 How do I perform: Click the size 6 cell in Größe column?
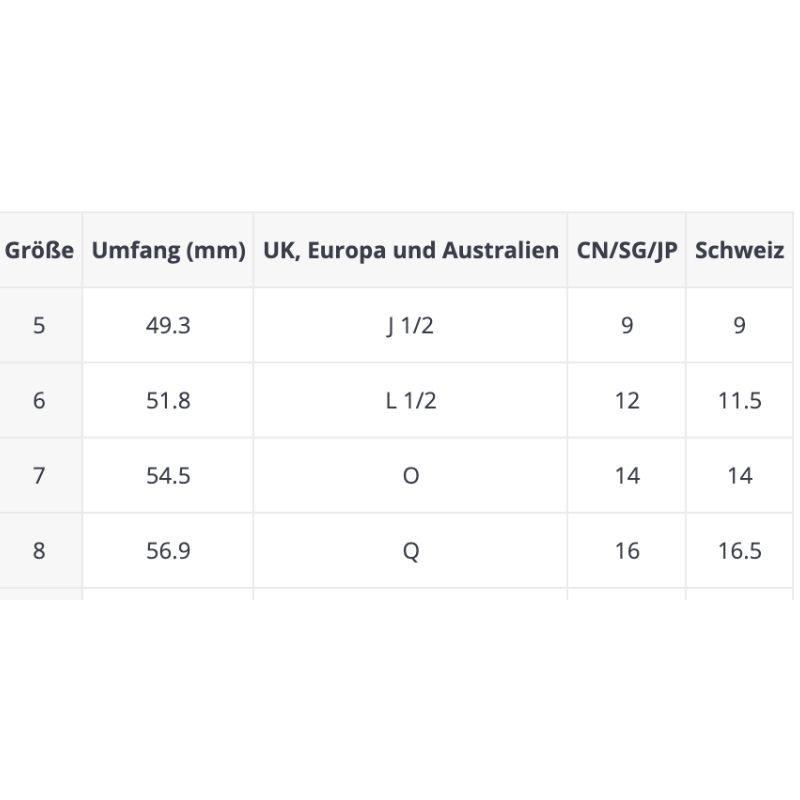tap(39, 400)
